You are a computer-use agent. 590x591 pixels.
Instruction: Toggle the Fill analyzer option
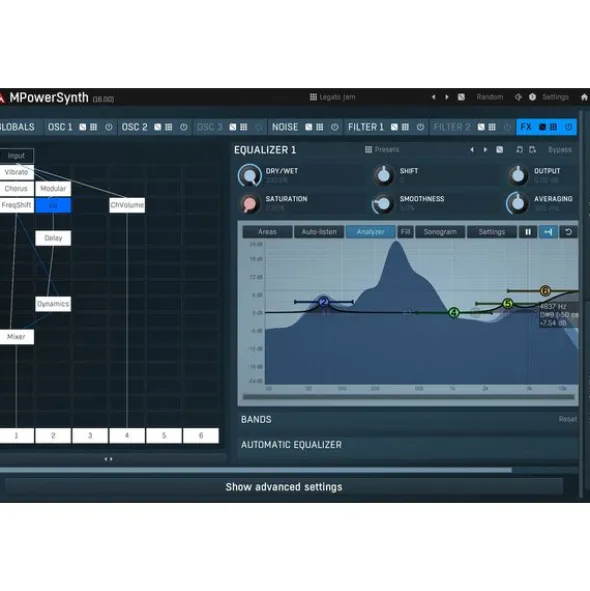pos(405,232)
